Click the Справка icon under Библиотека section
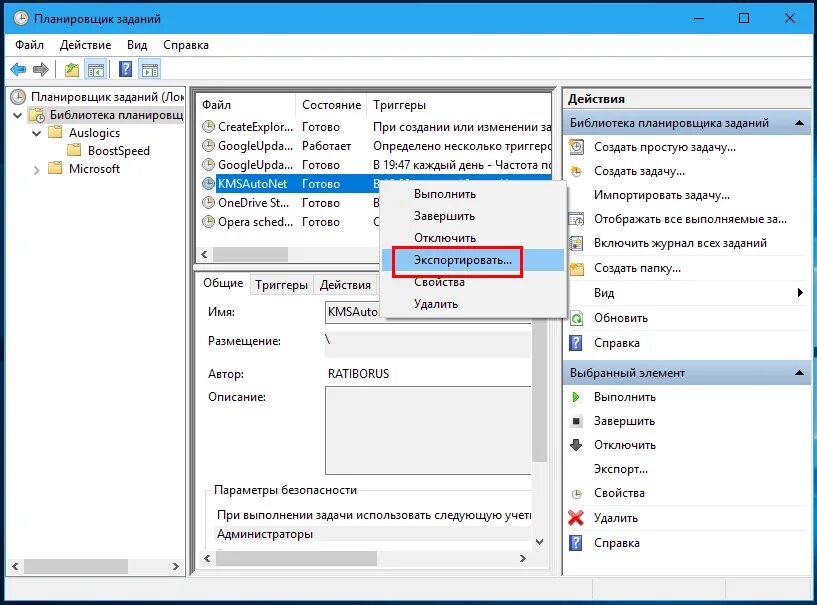817x605 pixels. [576, 343]
